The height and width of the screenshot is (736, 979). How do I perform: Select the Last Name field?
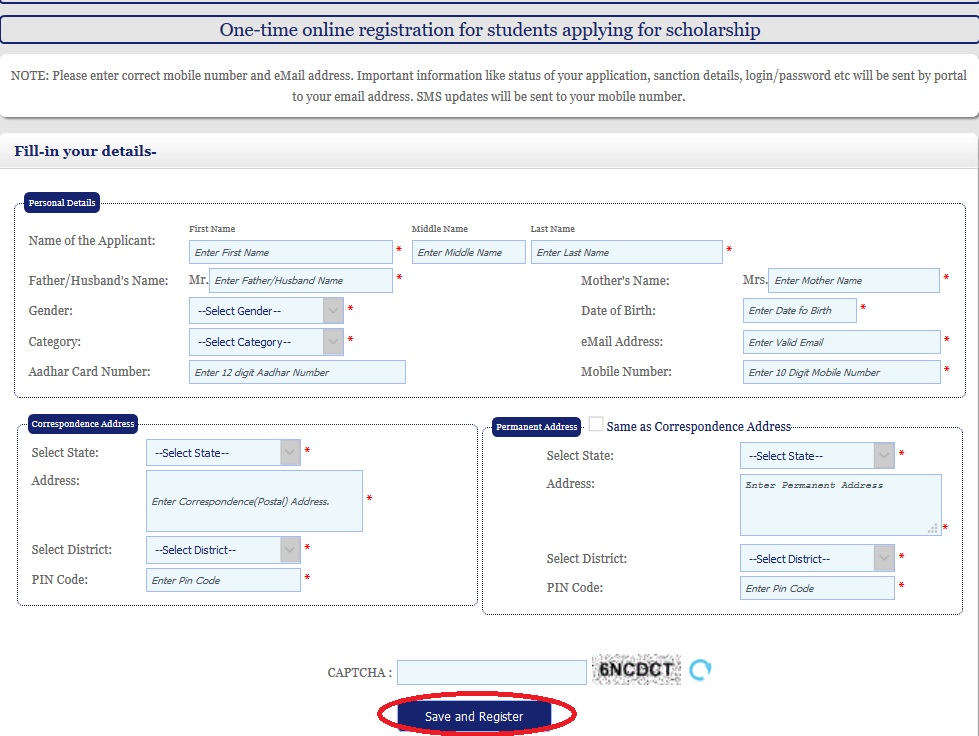coord(627,252)
